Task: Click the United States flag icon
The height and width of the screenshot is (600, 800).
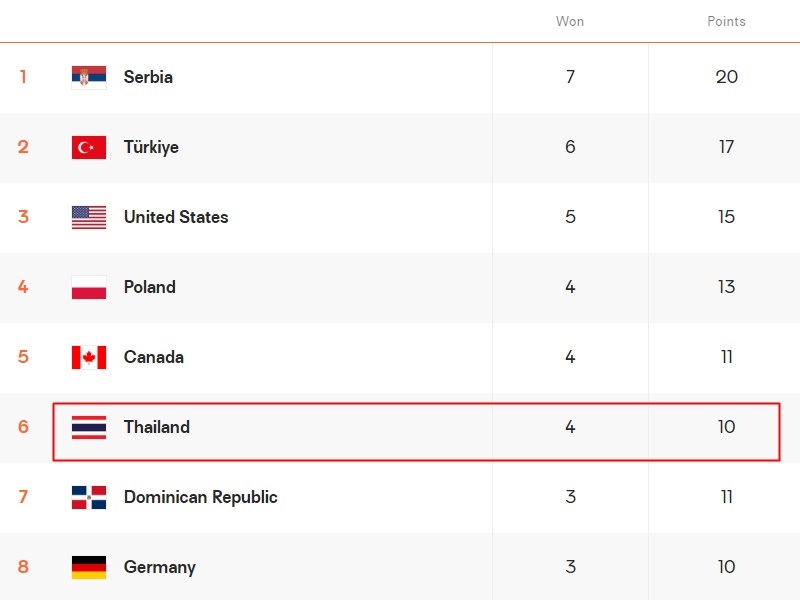Action: (x=89, y=217)
